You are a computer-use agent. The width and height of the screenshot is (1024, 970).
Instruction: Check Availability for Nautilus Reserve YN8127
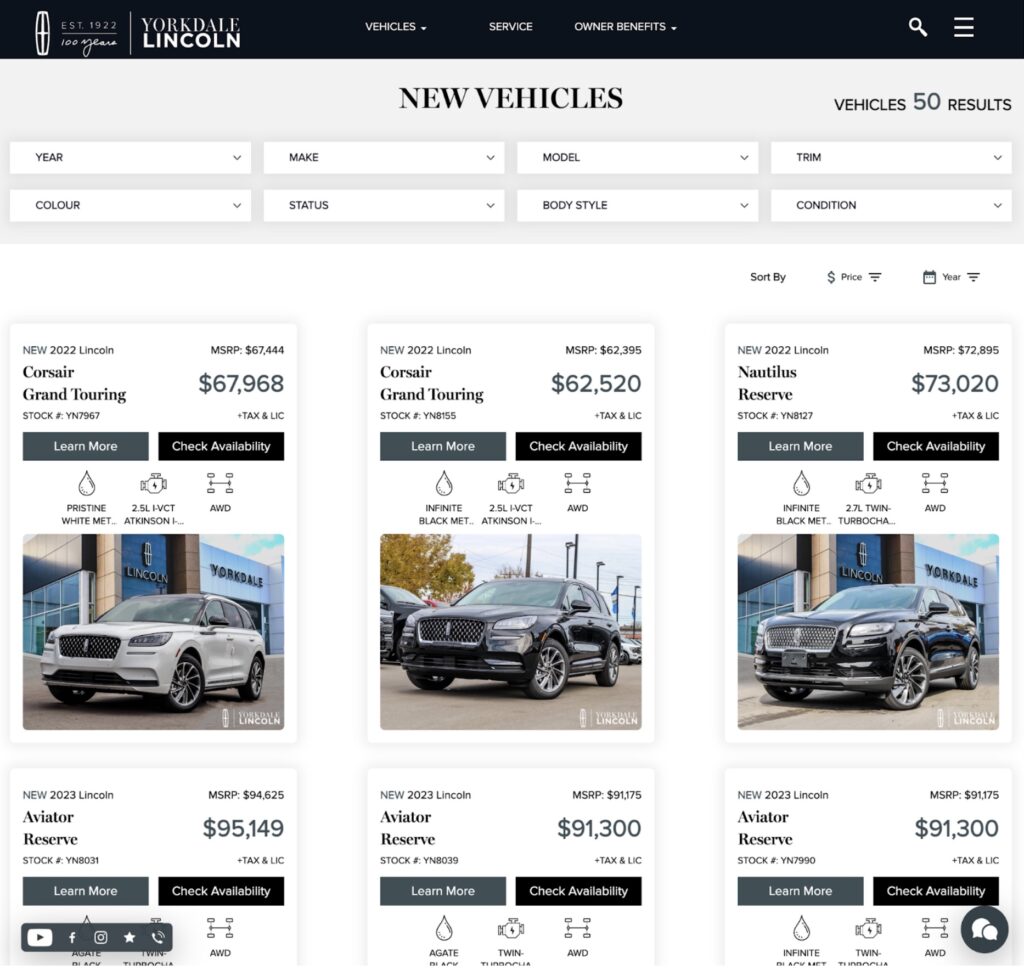click(x=935, y=446)
